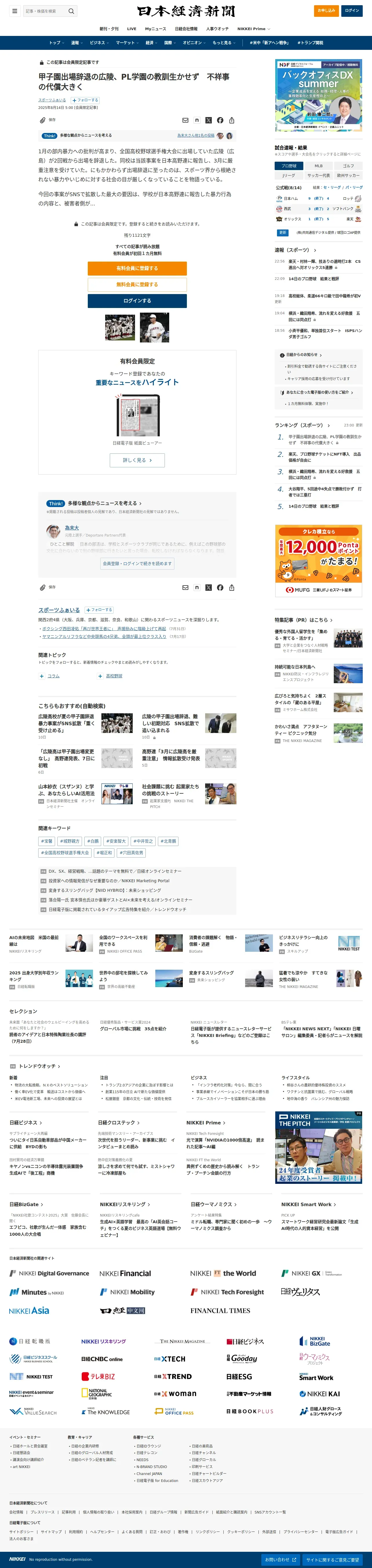Click the search magnifier icon

[71, 11]
